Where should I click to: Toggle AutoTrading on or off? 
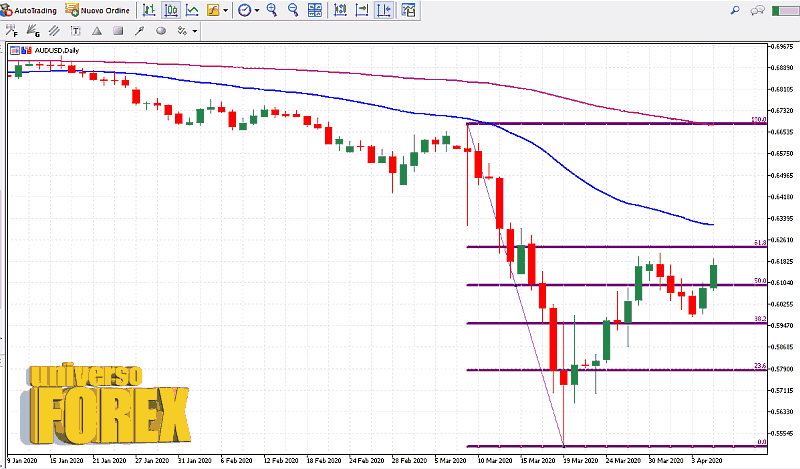click(30, 10)
